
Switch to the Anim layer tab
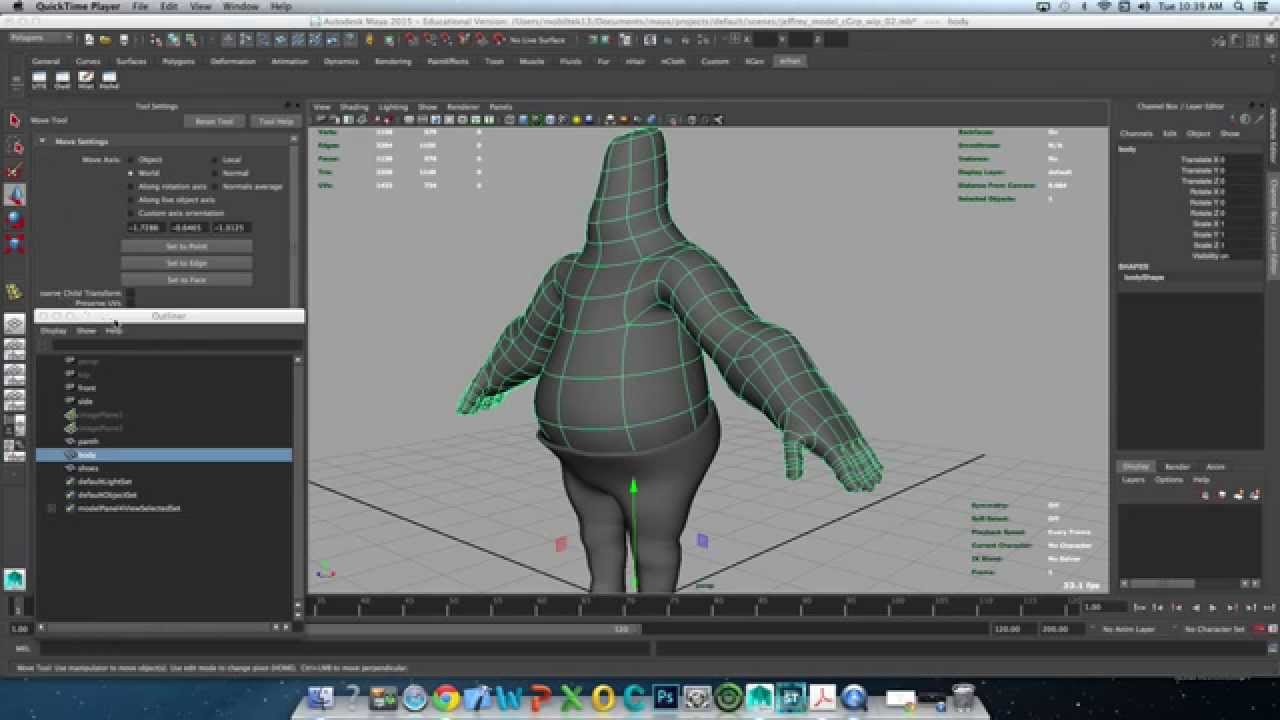[x=1215, y=466]
